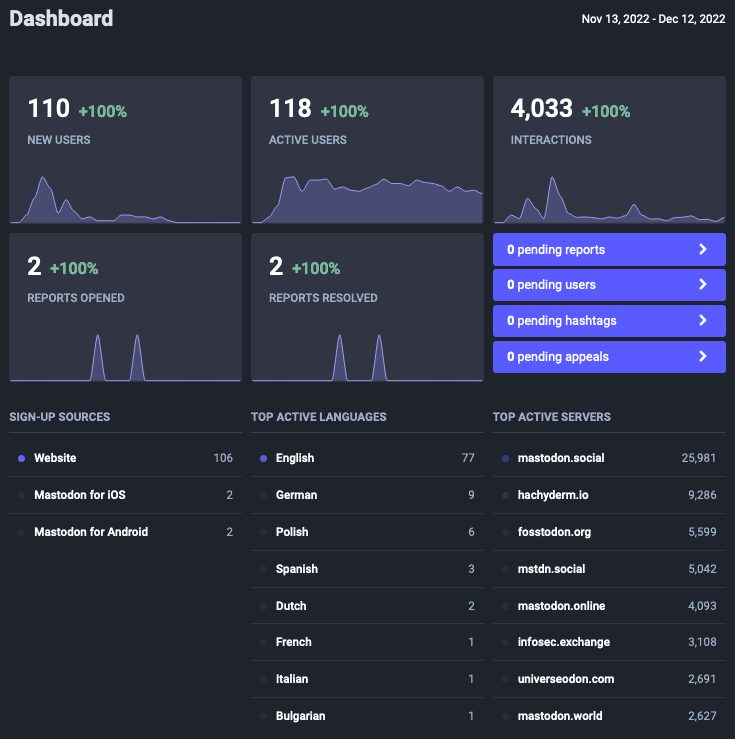Screen dimensions: 735x739
Task: Click the purple dot beside Website
Action: pyautogui.click(x=21, y=458)
